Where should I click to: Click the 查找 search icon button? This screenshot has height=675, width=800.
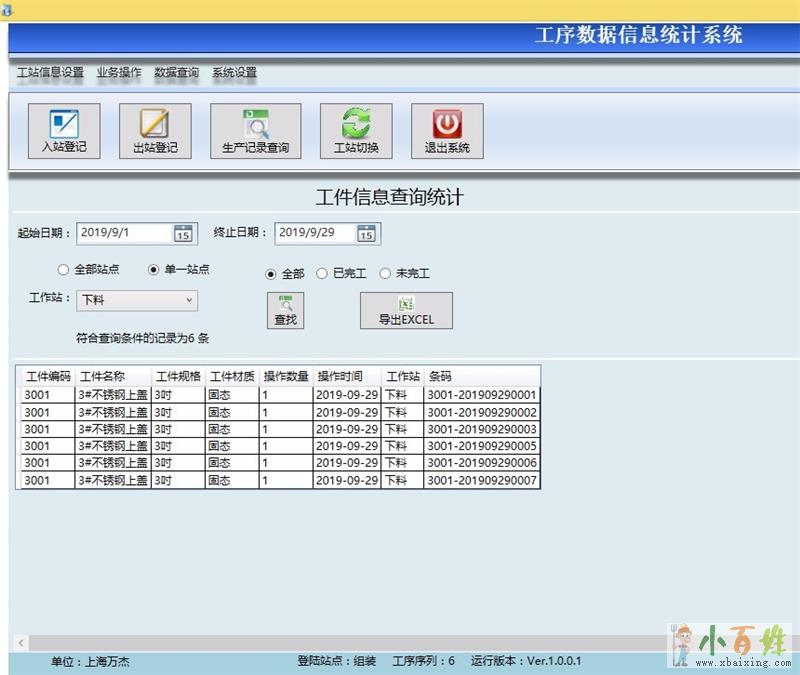point(286,310)
